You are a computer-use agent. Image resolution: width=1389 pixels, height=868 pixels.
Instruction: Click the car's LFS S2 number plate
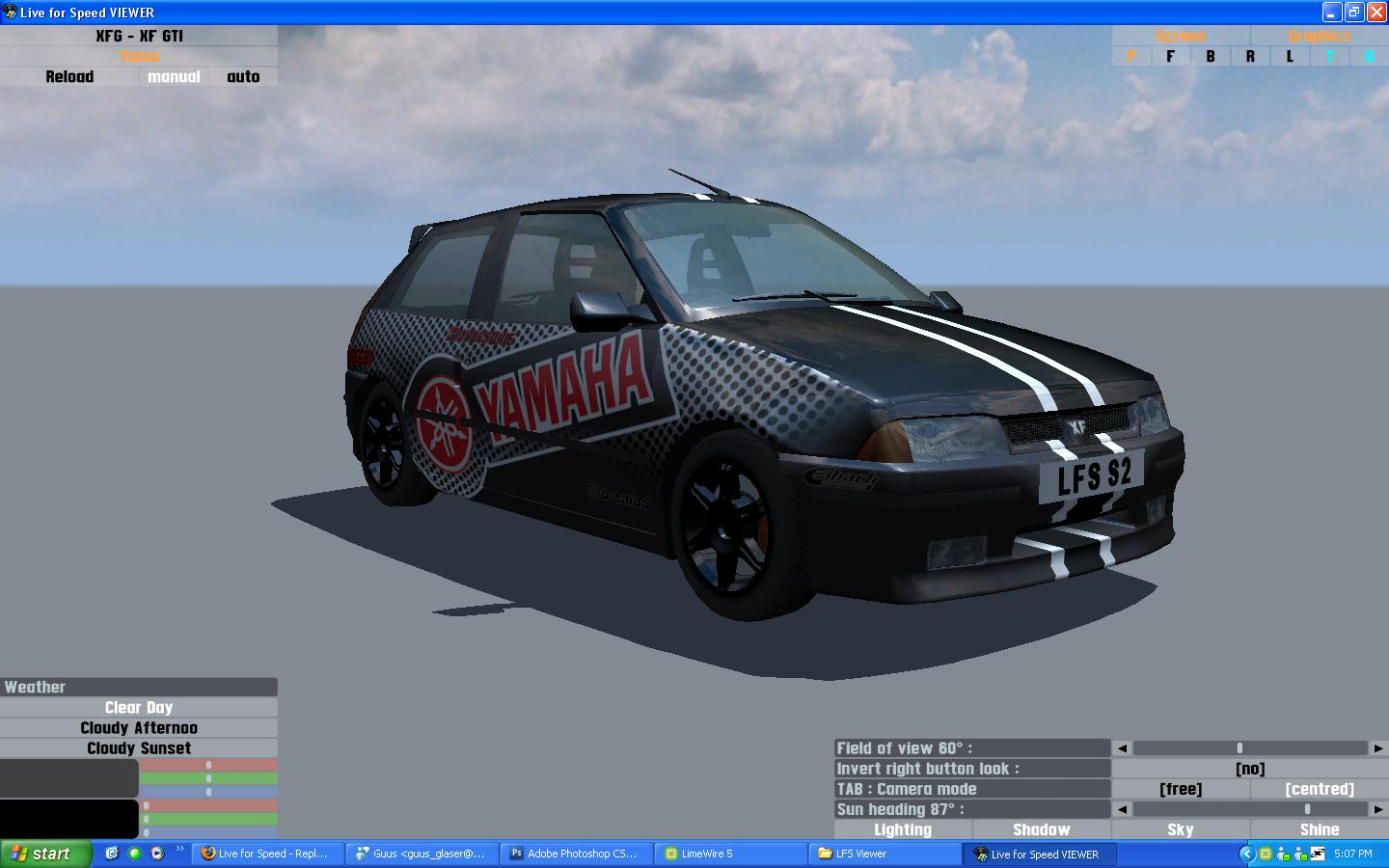pos(1092,476)
